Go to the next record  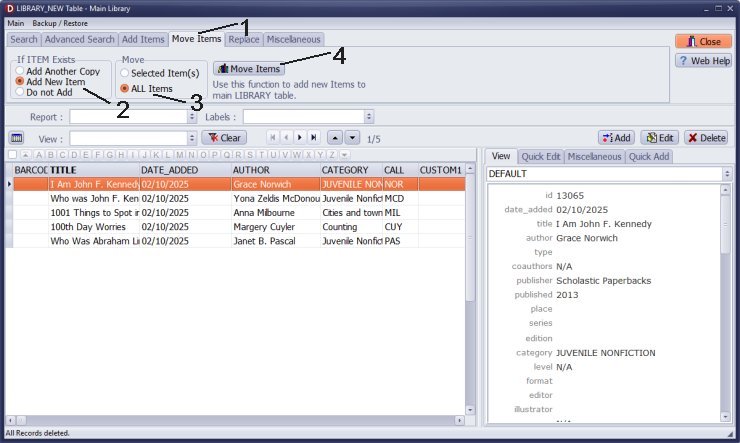300,138
